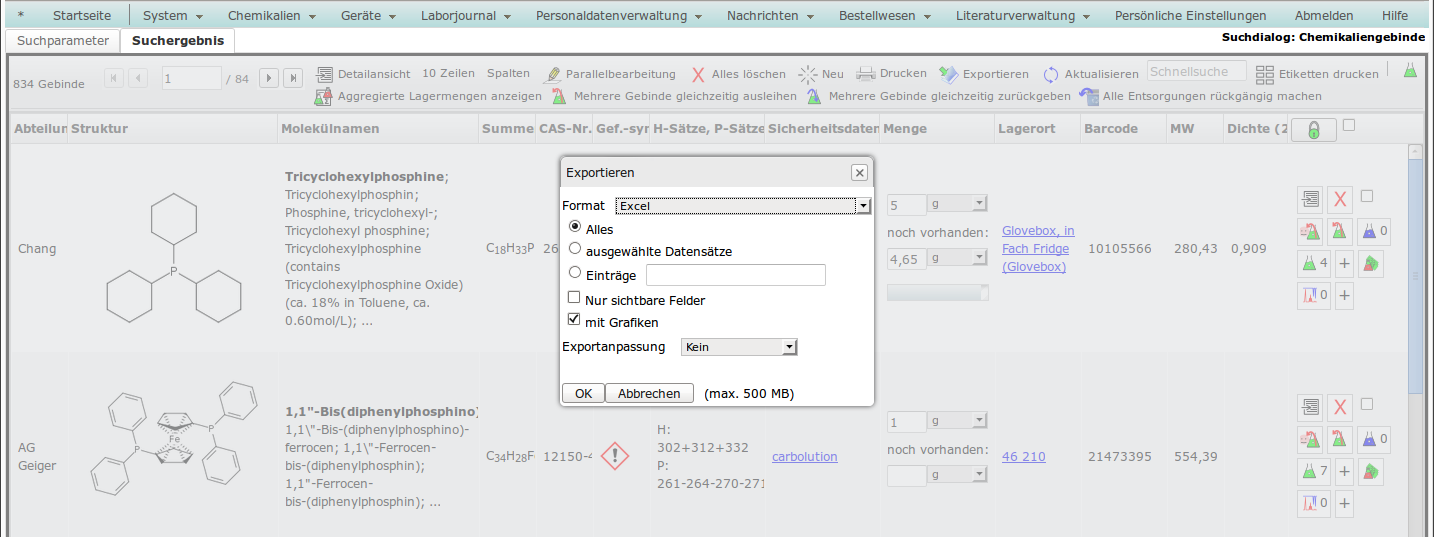Click the Drucken printer icon
1434x537 pixels.
[x=865, y=74]
